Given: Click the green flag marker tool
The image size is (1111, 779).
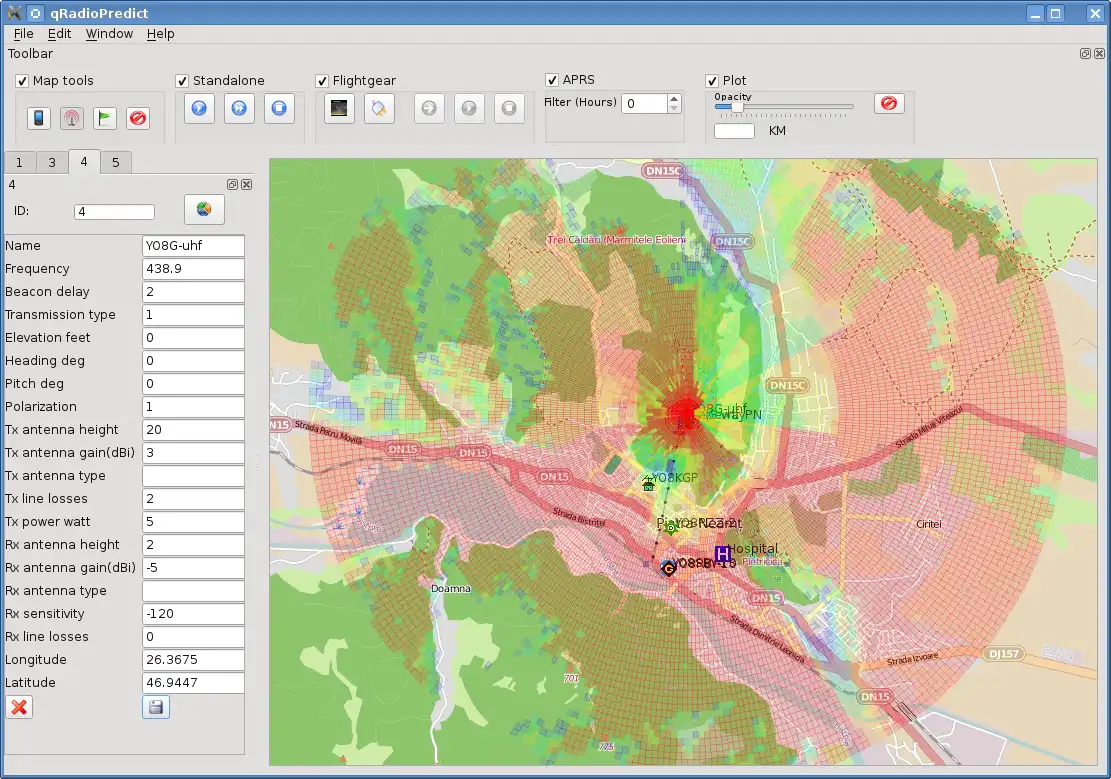Looking at the screenshot, I should pos(104,118).
